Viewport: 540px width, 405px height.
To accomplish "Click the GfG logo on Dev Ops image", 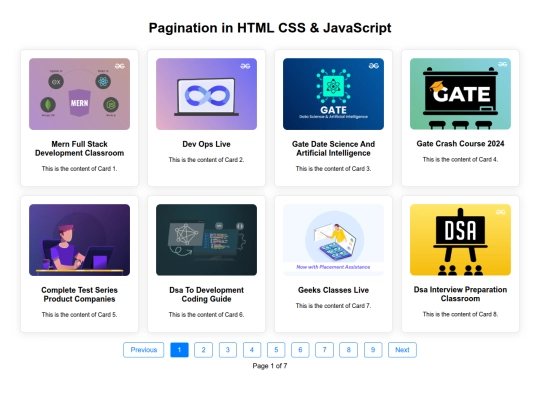I will [x=245, y=66].
